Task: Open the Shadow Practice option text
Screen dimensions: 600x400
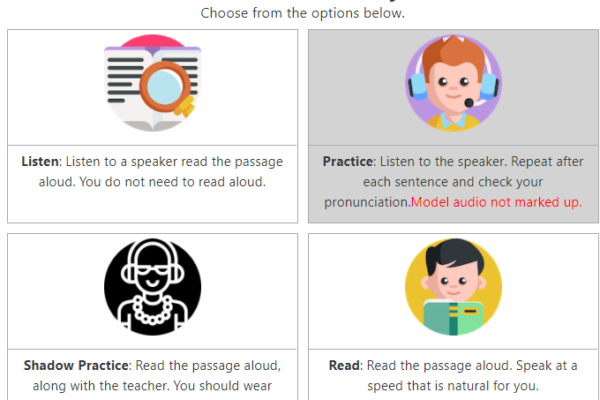Action: tap(152, 376)
